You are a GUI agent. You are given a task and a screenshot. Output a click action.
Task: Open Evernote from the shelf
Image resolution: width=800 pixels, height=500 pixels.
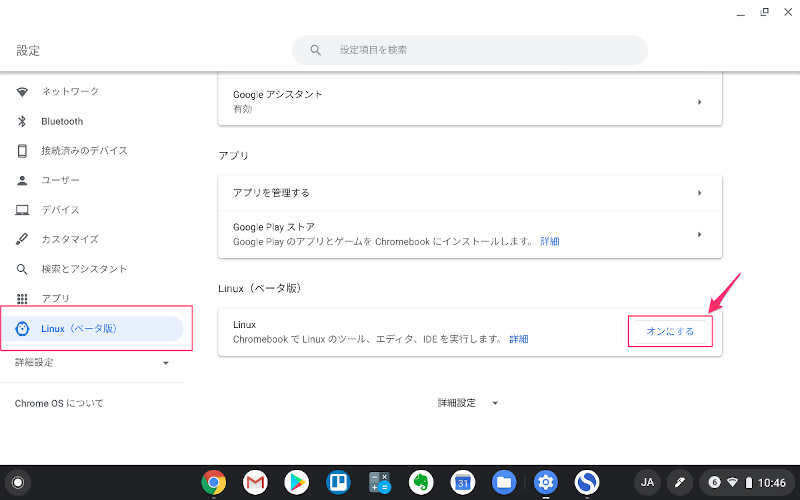(421, 482)
